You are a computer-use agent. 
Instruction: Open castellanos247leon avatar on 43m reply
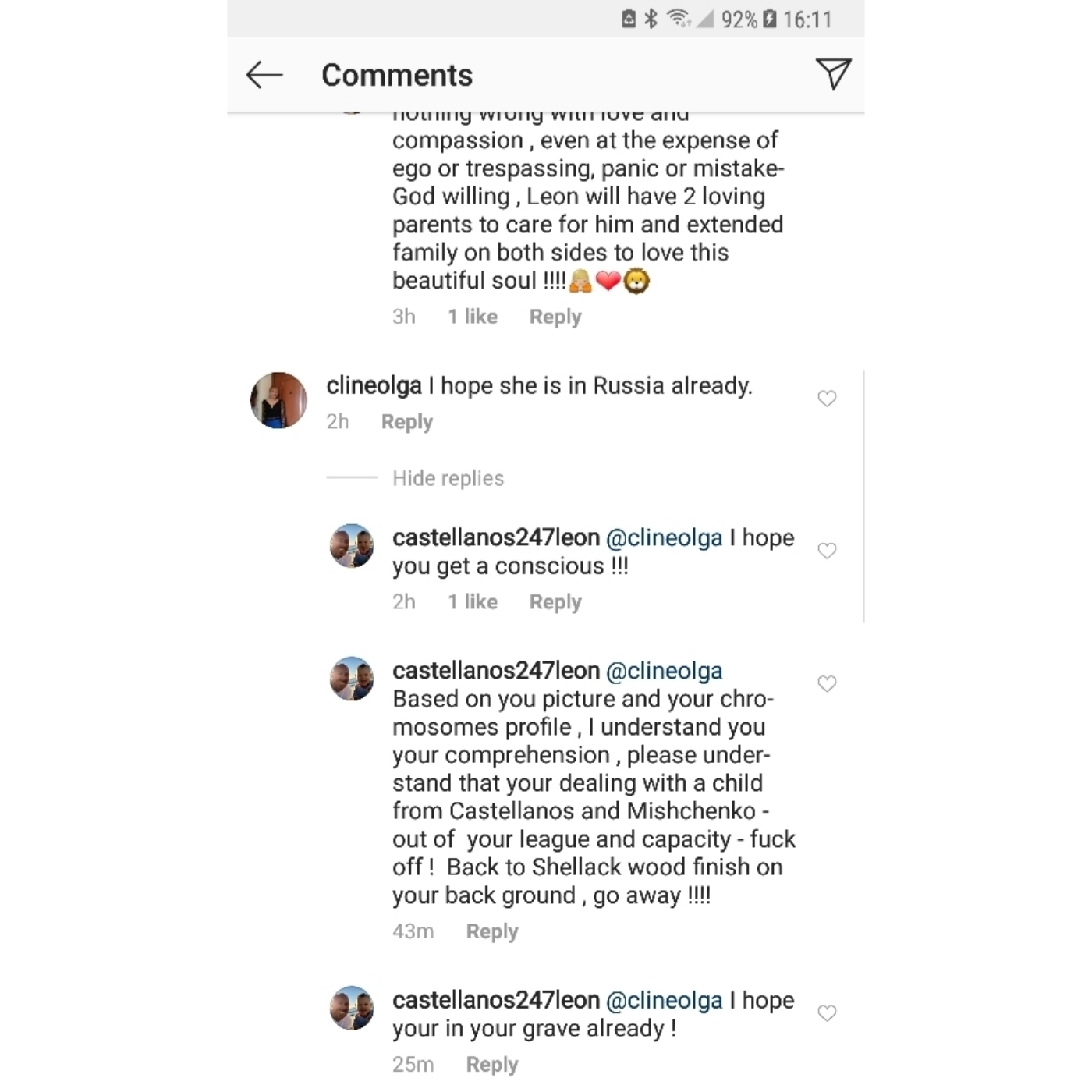click(x=353, y=678)
